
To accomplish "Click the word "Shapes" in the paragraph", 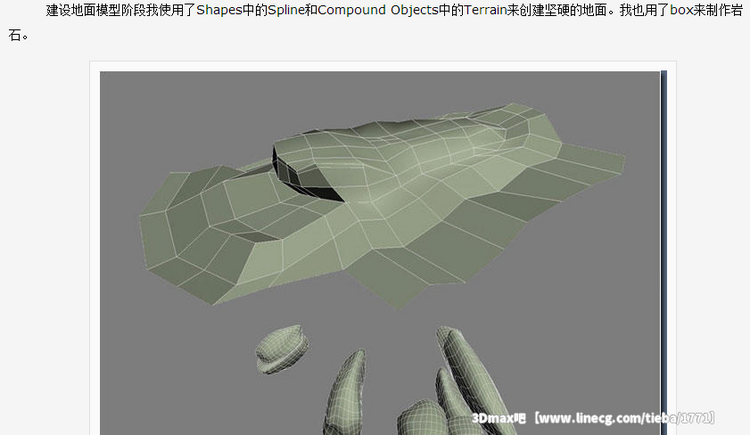I will click(219, 10).
